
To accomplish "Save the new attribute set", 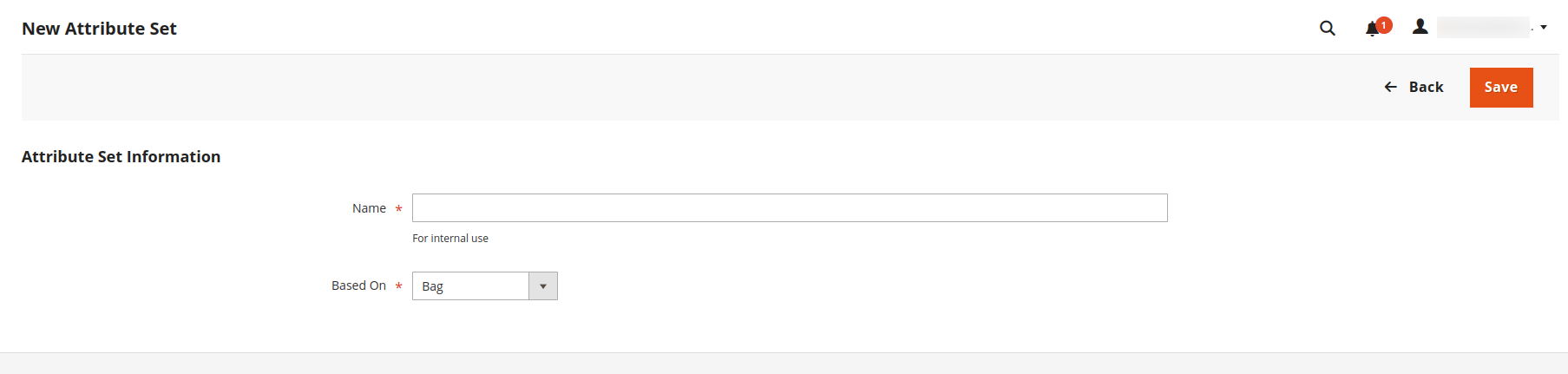I will pos(1501,88).
